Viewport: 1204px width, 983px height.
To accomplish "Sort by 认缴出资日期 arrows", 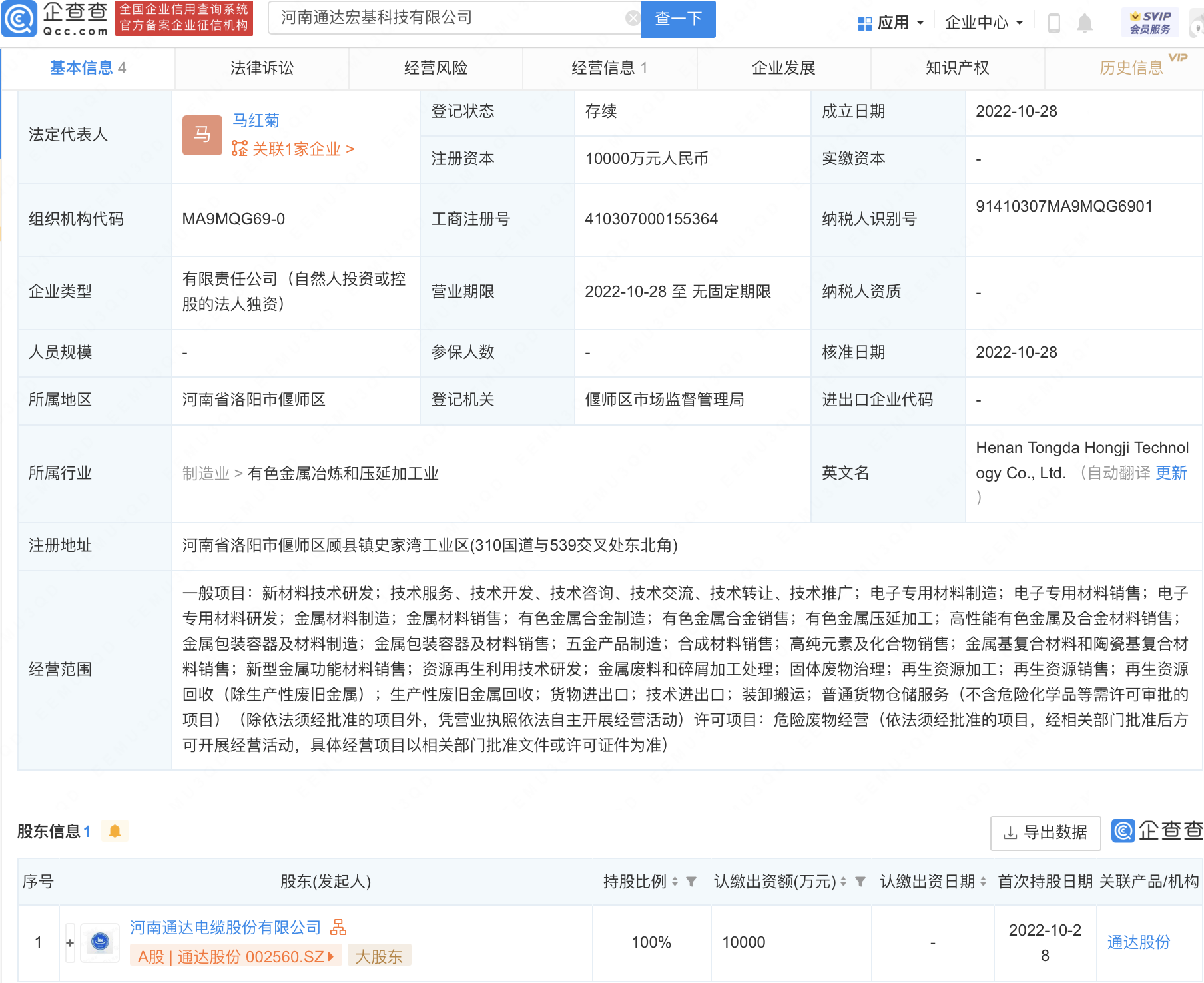I will 983,882.
